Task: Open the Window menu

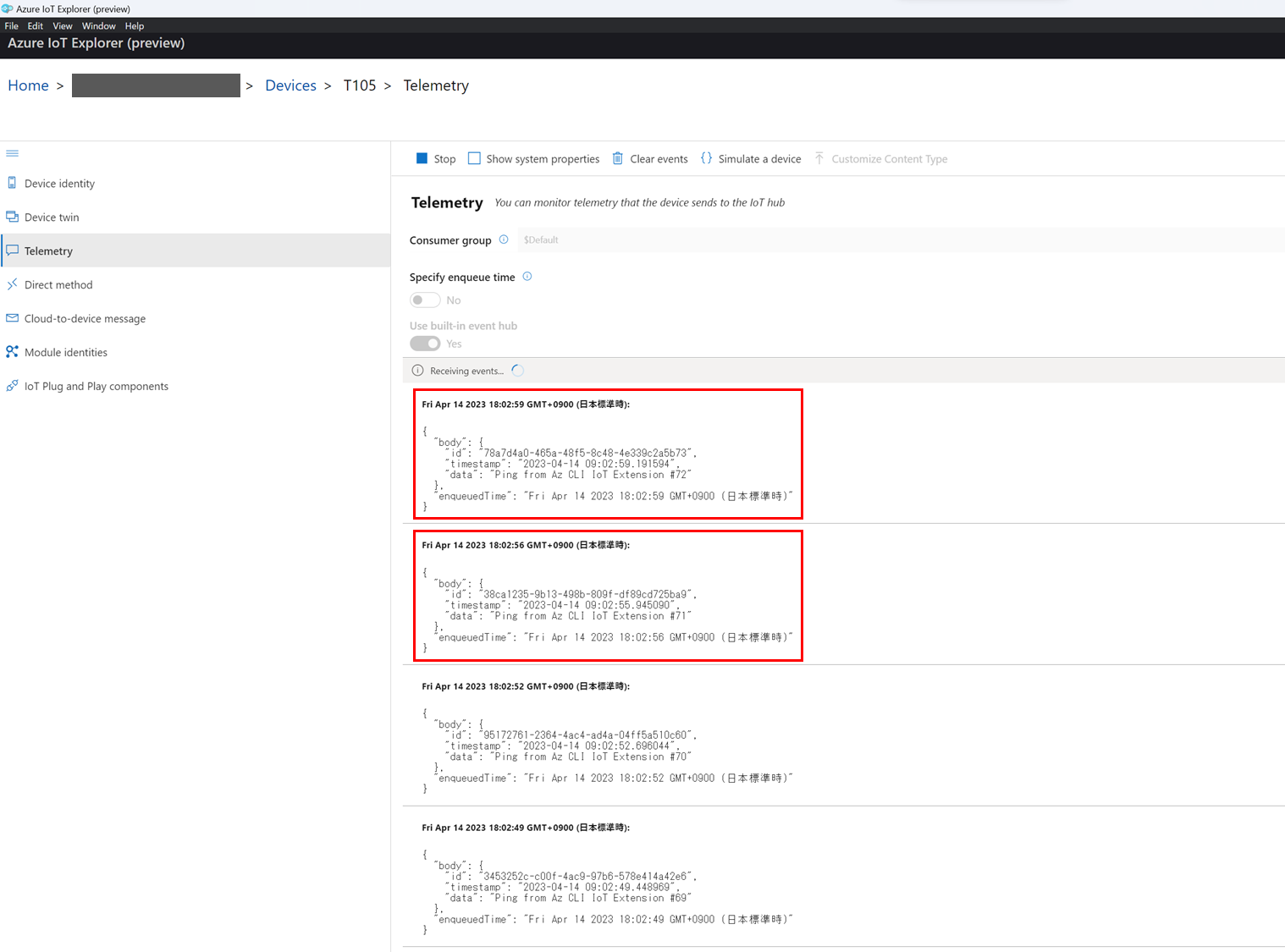Action: point(98,26)
